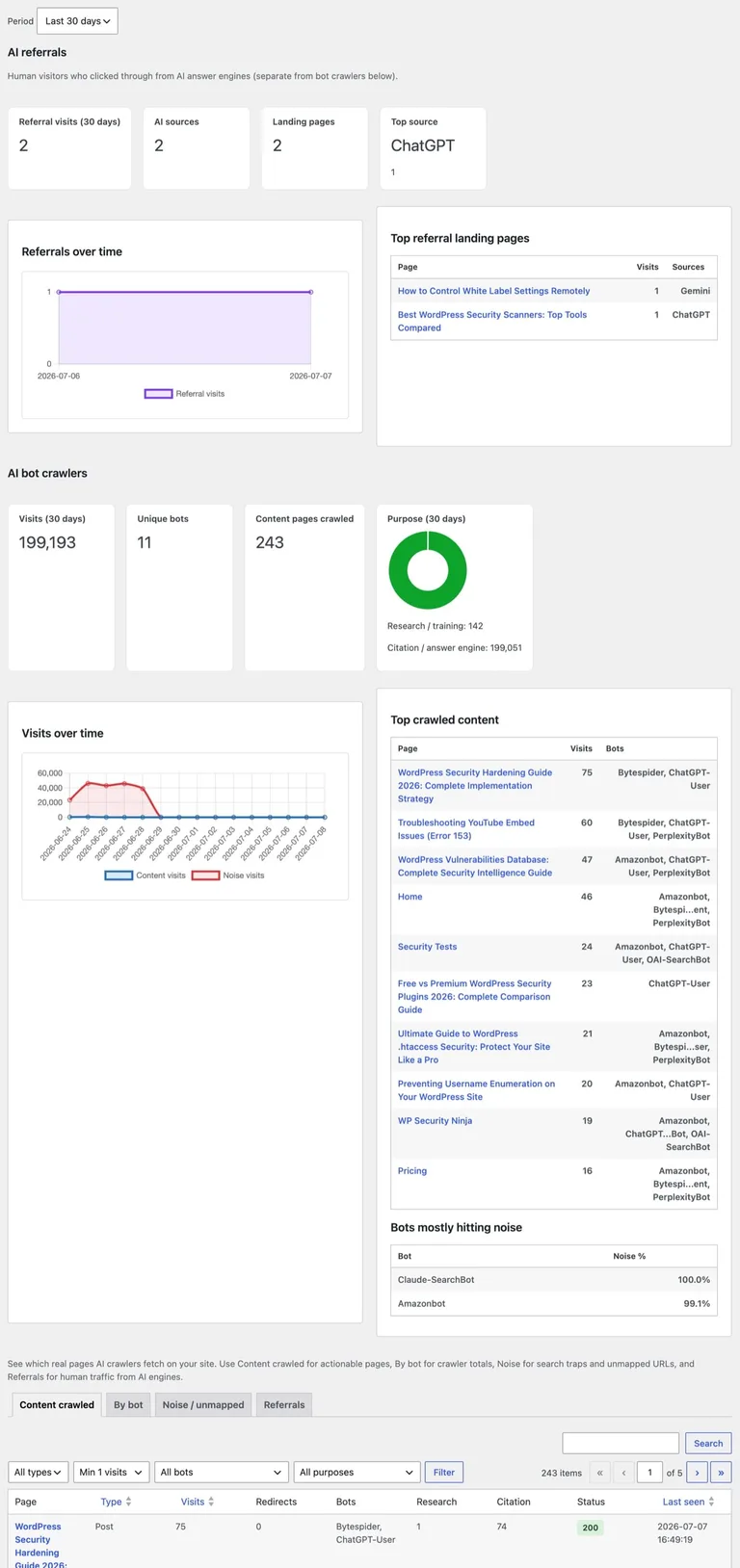
Task: Click the 'Citation' column header
Action: tap(514, 1502)
